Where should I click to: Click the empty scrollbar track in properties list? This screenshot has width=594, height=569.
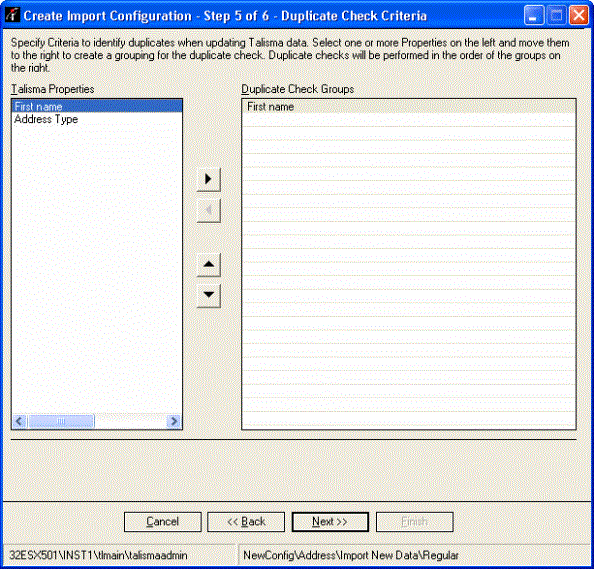tap(130, 421)
